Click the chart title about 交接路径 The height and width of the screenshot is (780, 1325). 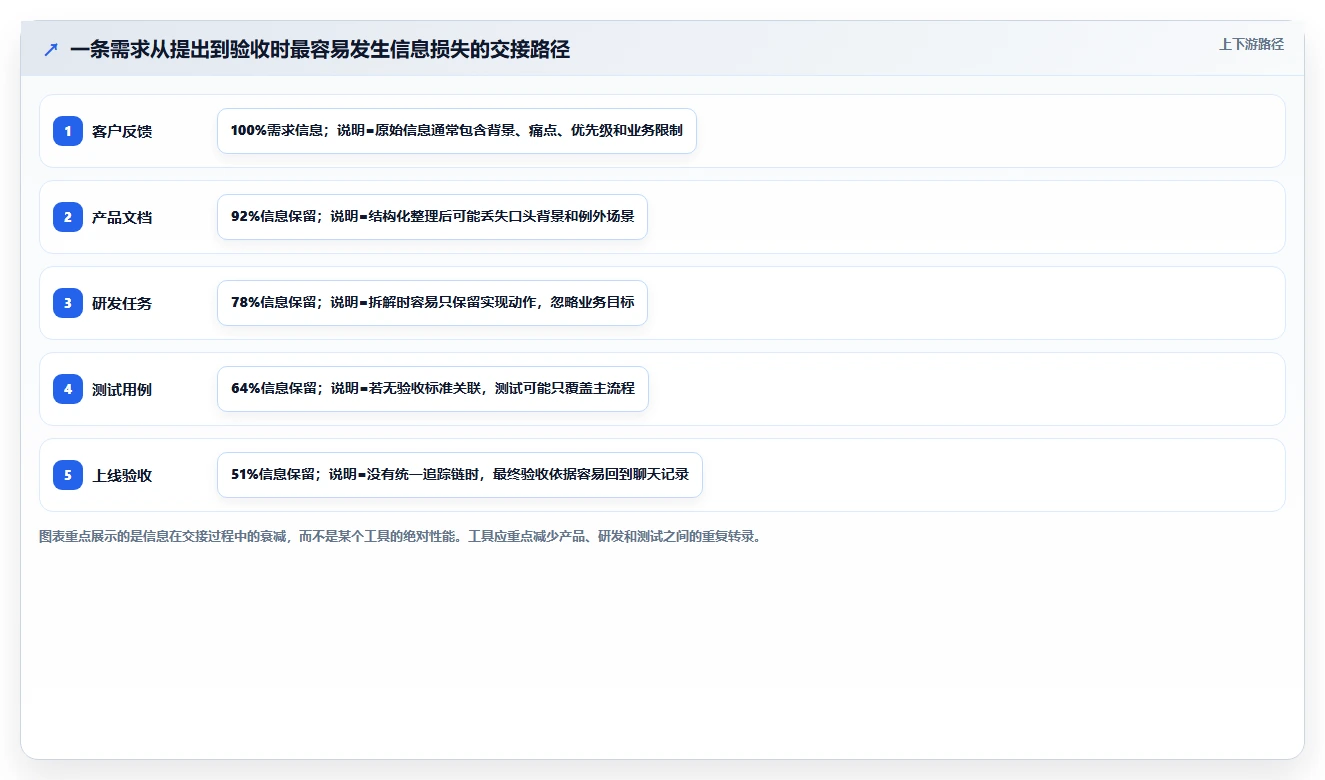320,49
